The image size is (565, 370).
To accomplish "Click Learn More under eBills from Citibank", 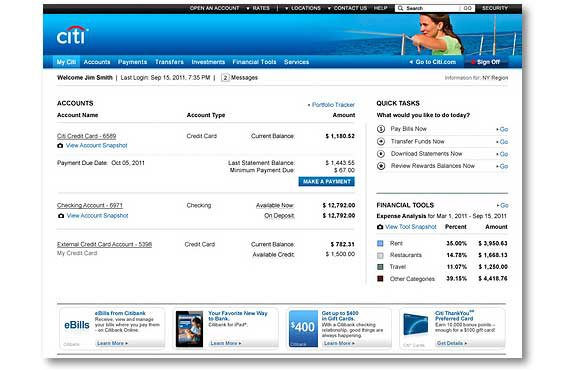I will [112, 343].
